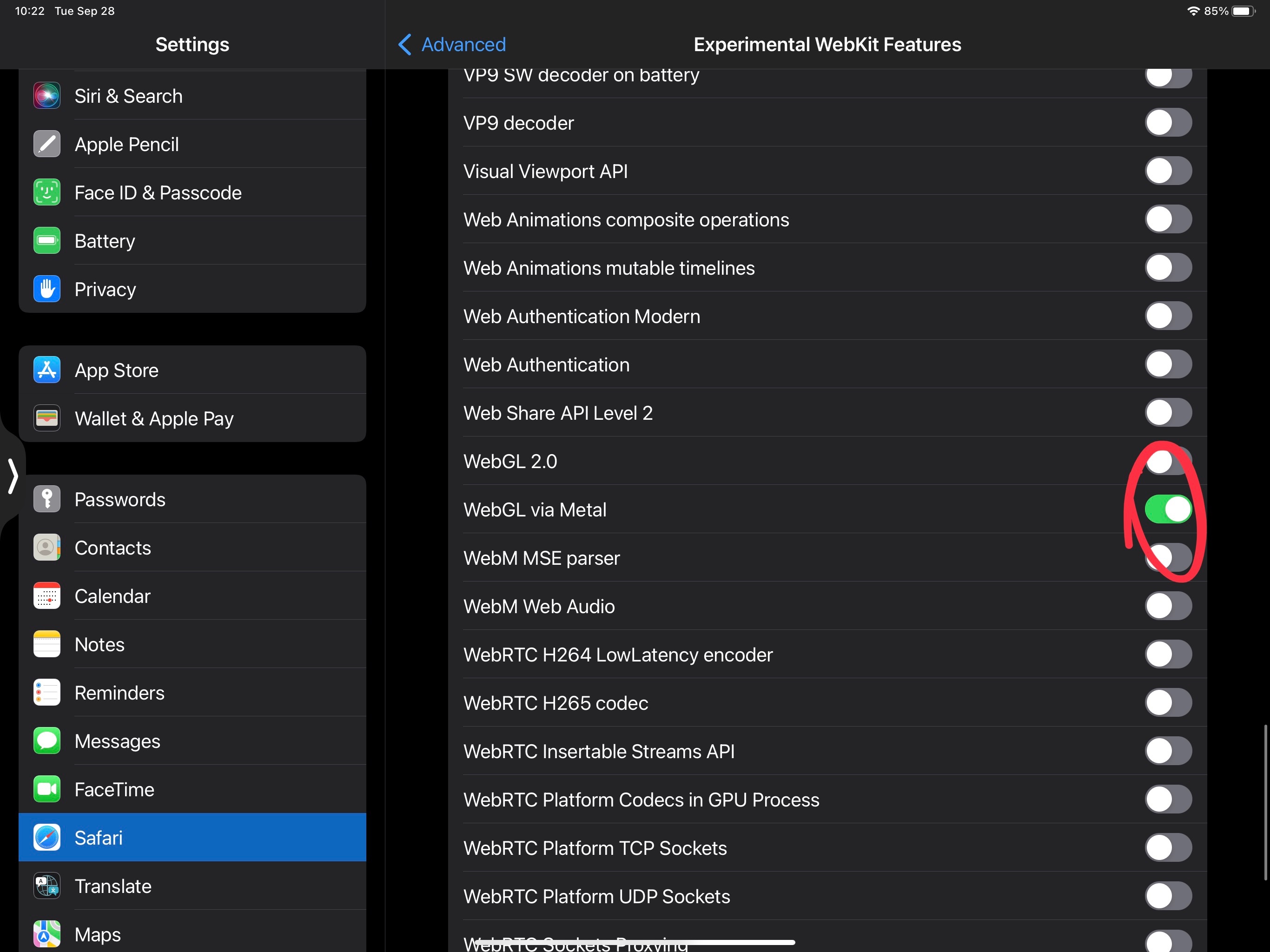The image size is (1270, 952).
Task: Toggle VP9 decoder switch
Action: tap(1168, 122)
